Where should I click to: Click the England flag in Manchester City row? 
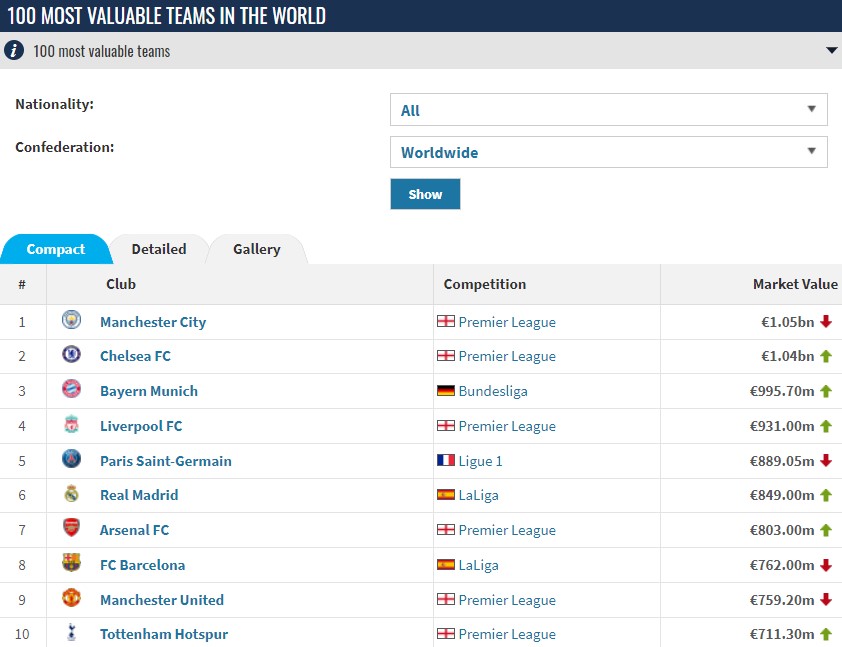click(x=446, y=321)
